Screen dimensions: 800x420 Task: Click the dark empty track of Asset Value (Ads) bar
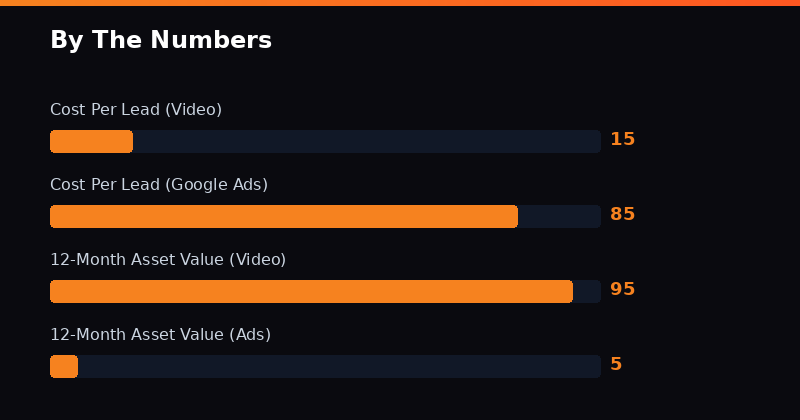[339, 366]
